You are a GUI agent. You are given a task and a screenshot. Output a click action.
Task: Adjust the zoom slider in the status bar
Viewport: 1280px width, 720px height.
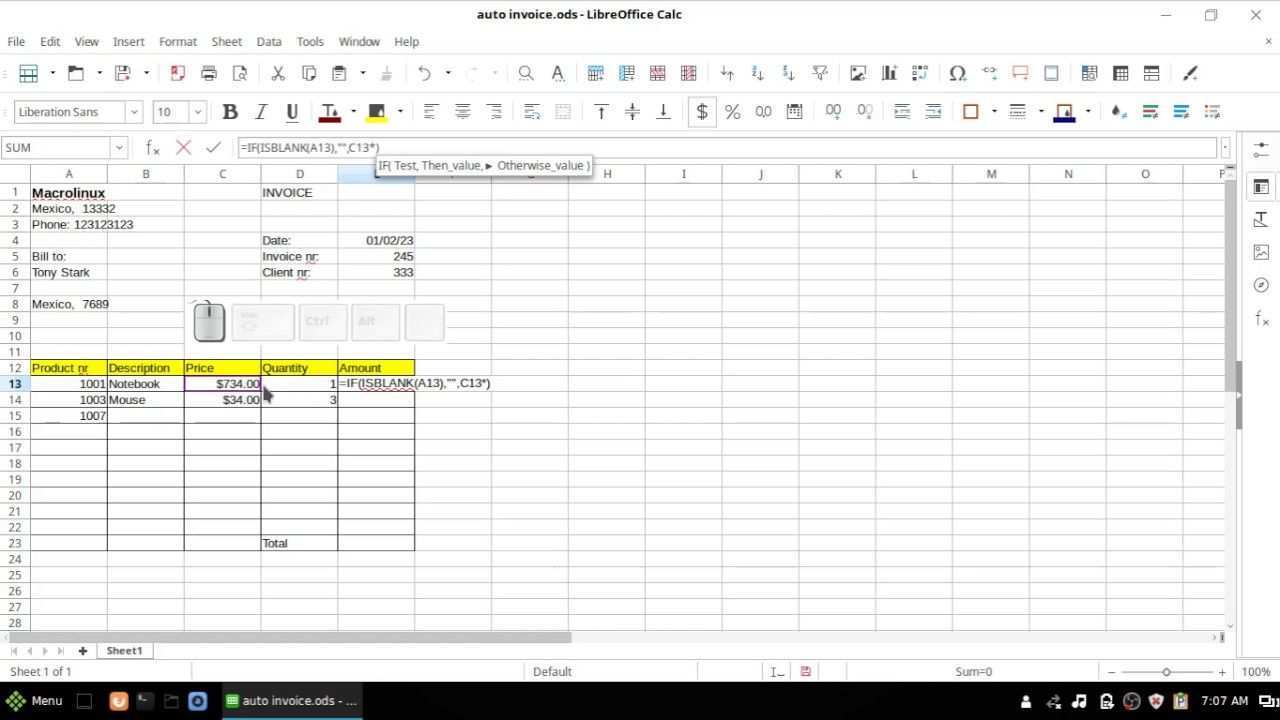coord(1166,672)
